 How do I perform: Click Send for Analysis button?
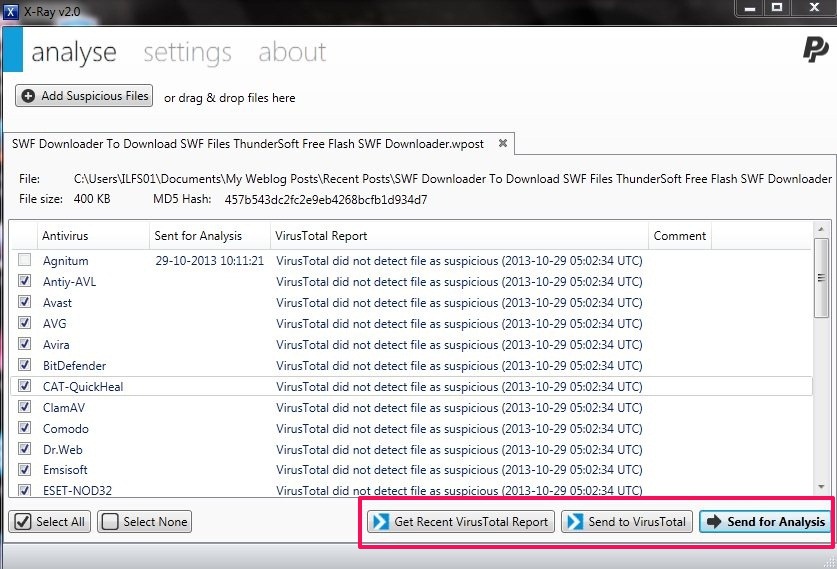tap(765, 521)
